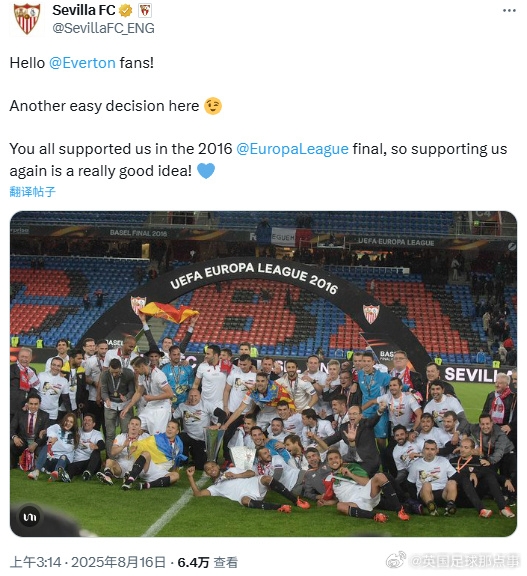The width and height of the screenshot is (527, 576).
Task: Click the 6.4万 查看 view count
Action: (x=207, y=562)
